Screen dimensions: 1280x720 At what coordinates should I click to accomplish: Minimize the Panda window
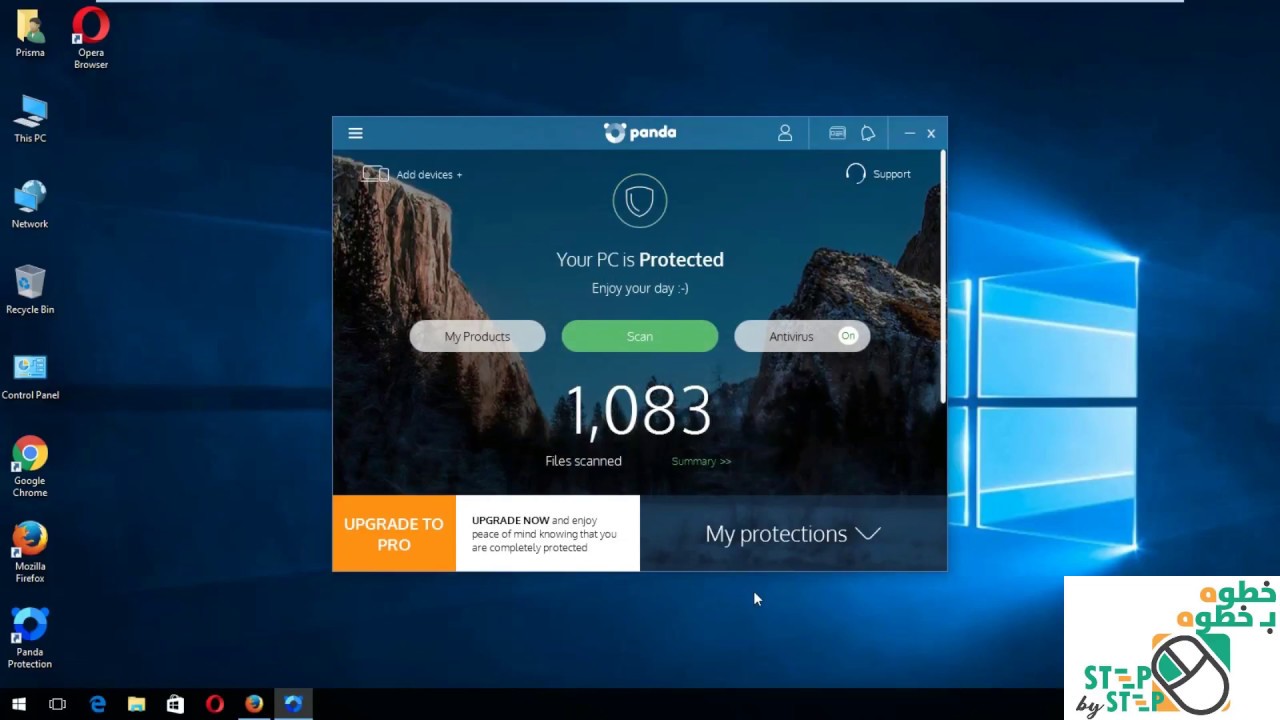tap(909, 133)
